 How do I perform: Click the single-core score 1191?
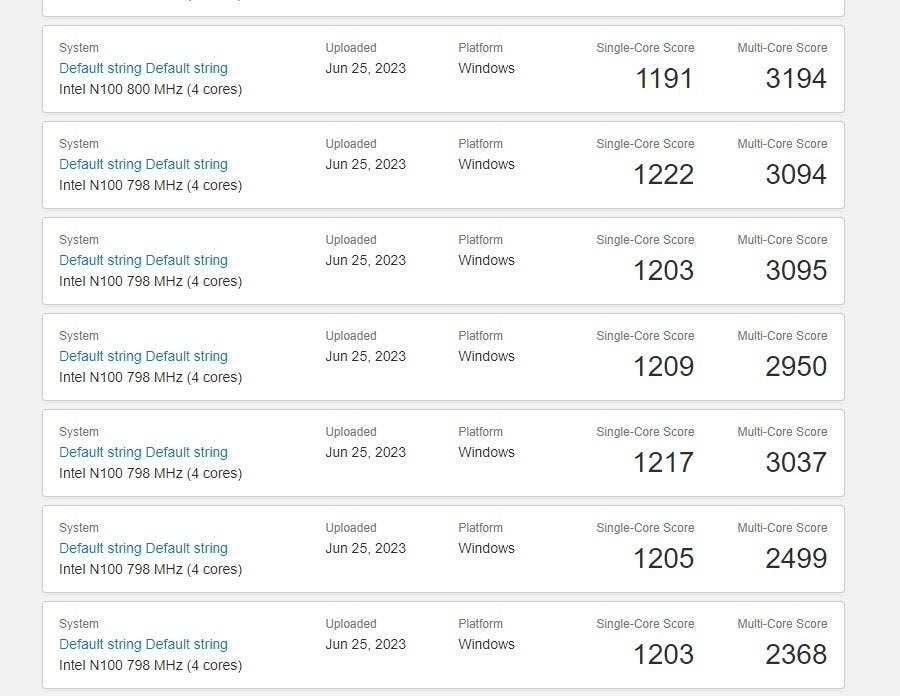click(664, 79)
